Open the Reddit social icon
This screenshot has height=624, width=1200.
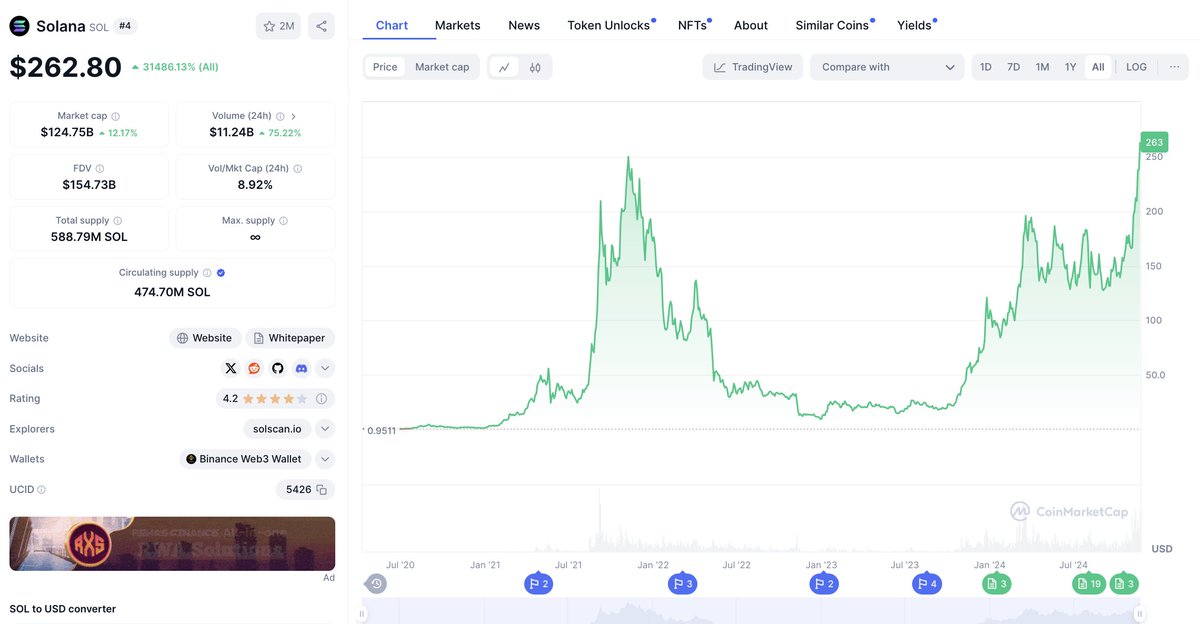(x=254, y=368)
